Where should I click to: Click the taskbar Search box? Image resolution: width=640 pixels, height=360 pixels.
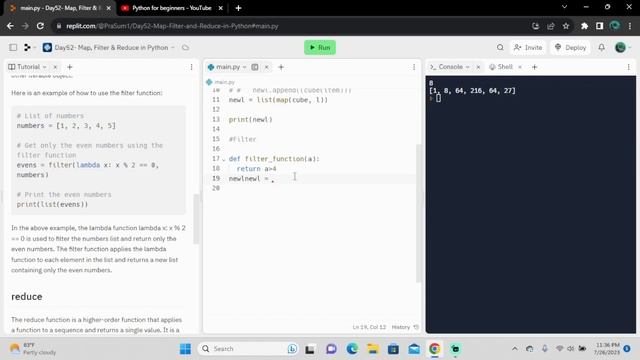(249, 349)
